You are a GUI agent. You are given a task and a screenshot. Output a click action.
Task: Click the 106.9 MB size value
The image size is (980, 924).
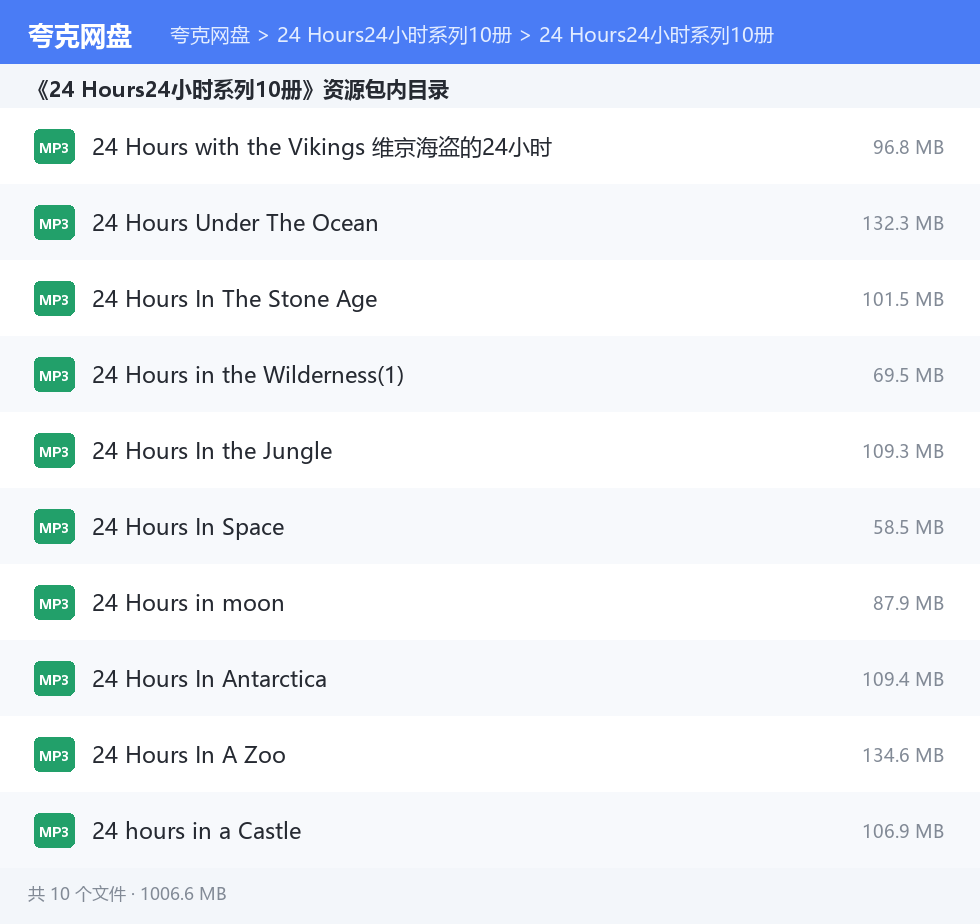[903, 831]
